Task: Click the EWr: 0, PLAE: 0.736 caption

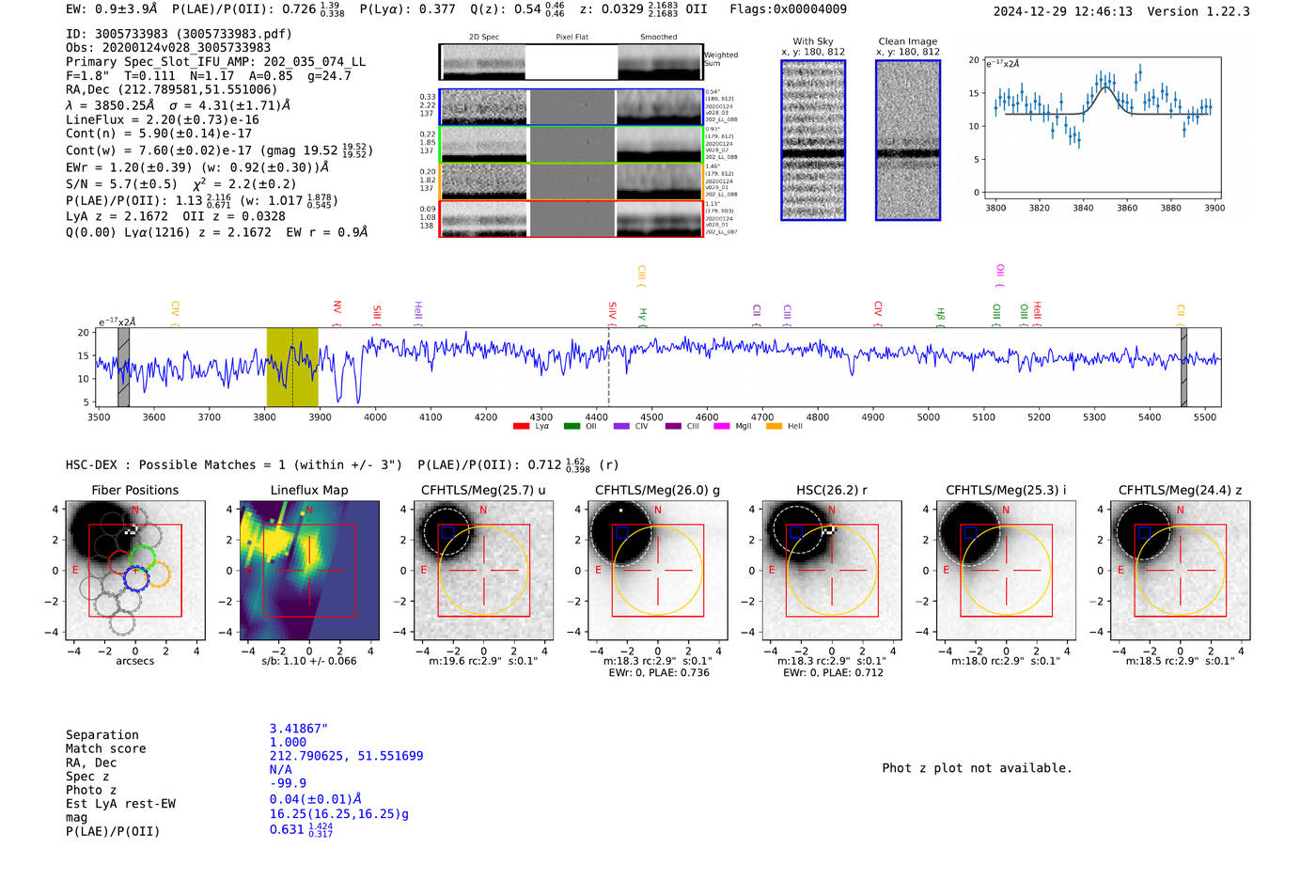Action: tap(659, 672)
